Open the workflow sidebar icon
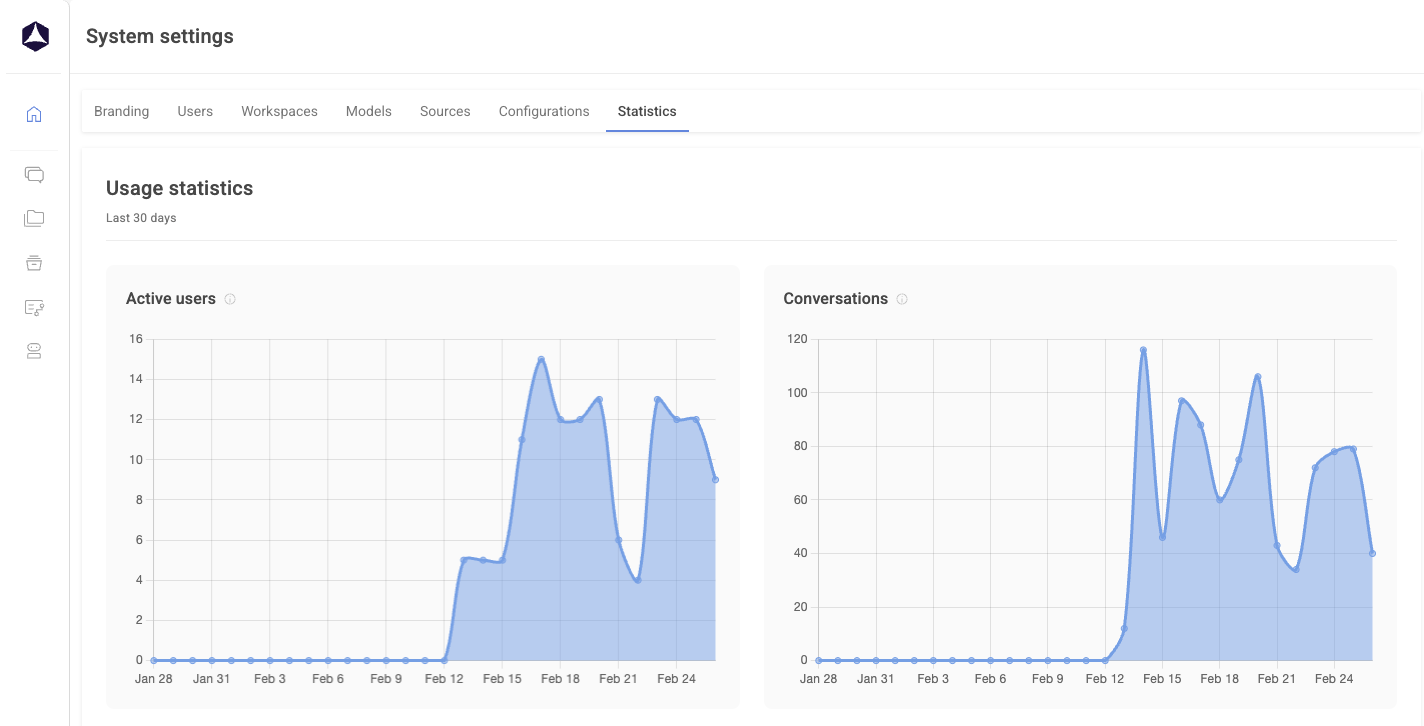This screenshot has width=1424, height=726. [x=34, y=308]
